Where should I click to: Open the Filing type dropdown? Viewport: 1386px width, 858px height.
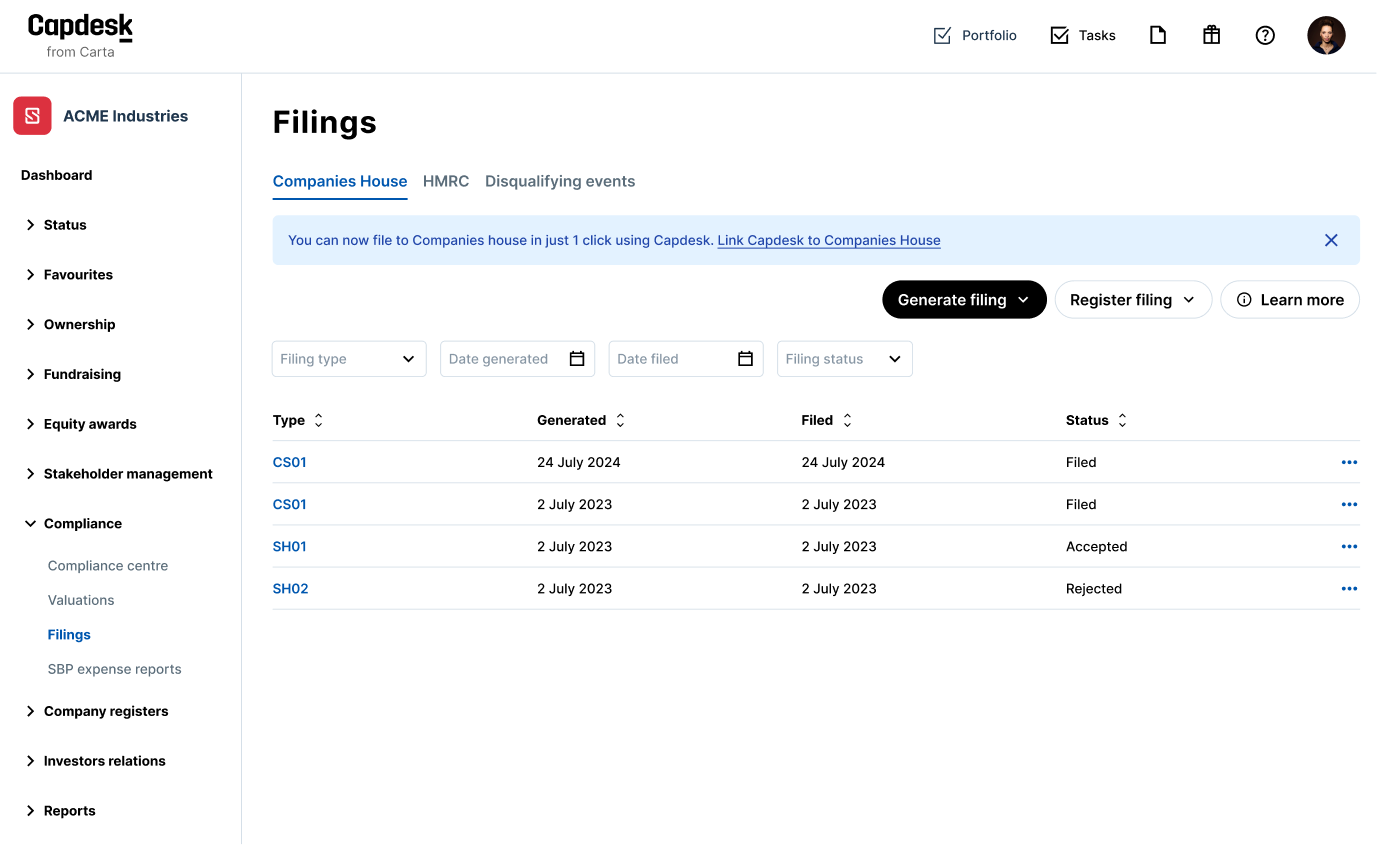tap(349, 359)
